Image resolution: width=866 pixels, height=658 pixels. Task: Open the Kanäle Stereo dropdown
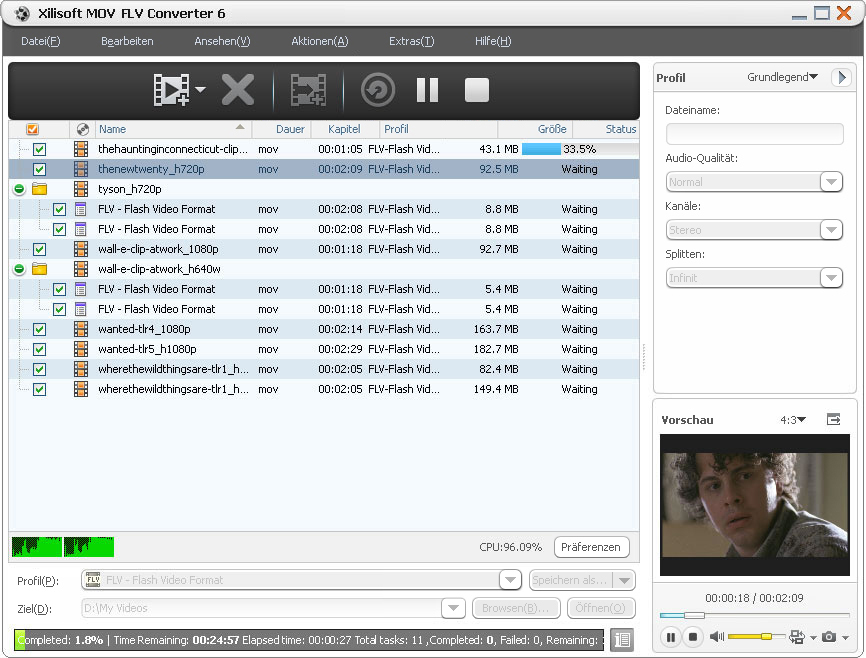coord(831,230)
